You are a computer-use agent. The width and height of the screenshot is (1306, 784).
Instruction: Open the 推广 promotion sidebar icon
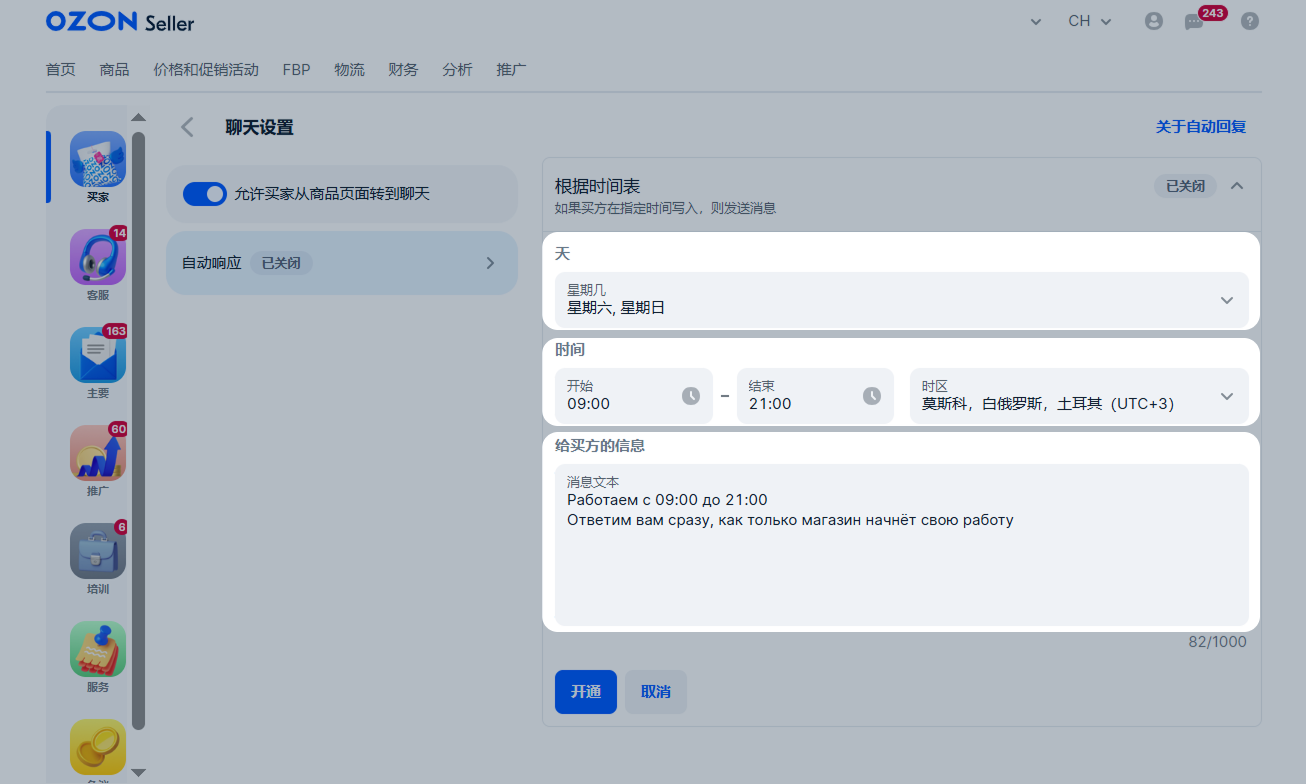(x=98, y=454)
